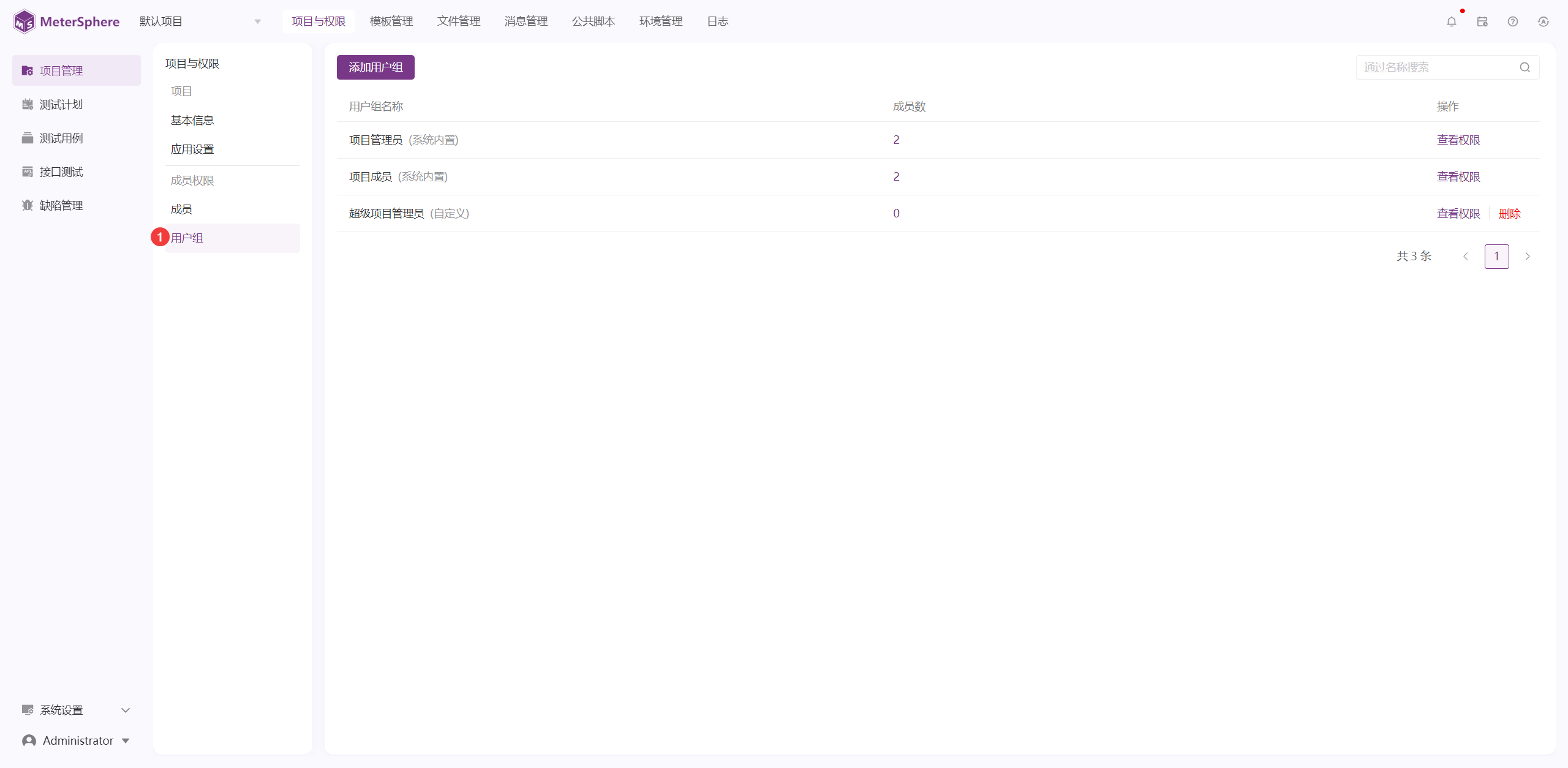
Task: Open the Administrator dropdown arrow
Action: [126, 740]
